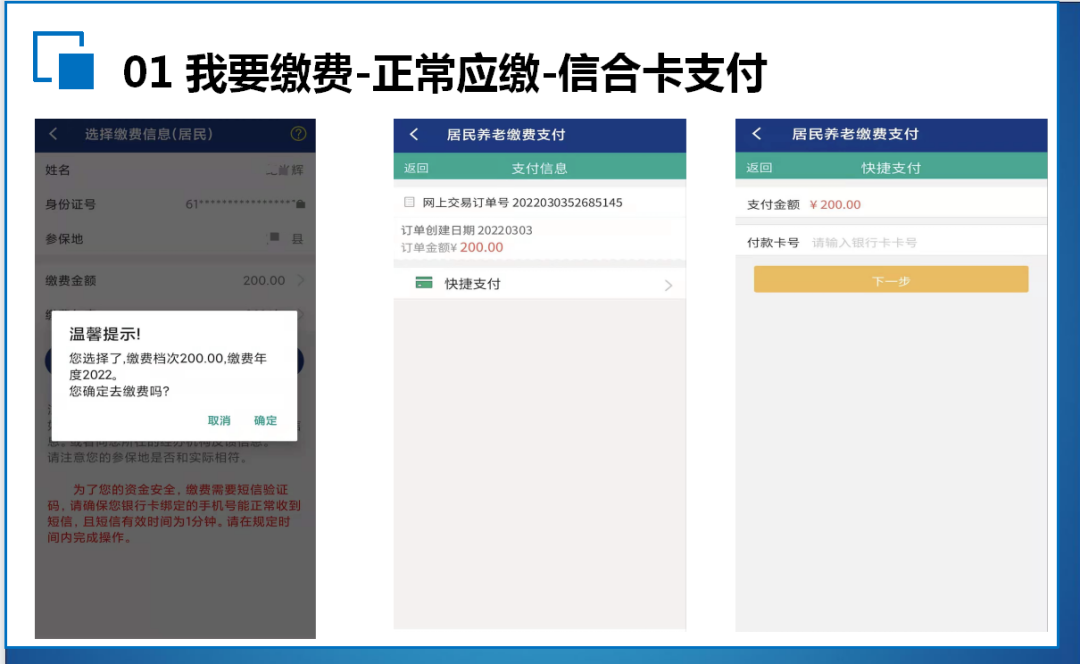The height and width of the screenshot is (664, 1080).
Task: Click 订单创建日期 20220303 text
Action: point(467,230)
